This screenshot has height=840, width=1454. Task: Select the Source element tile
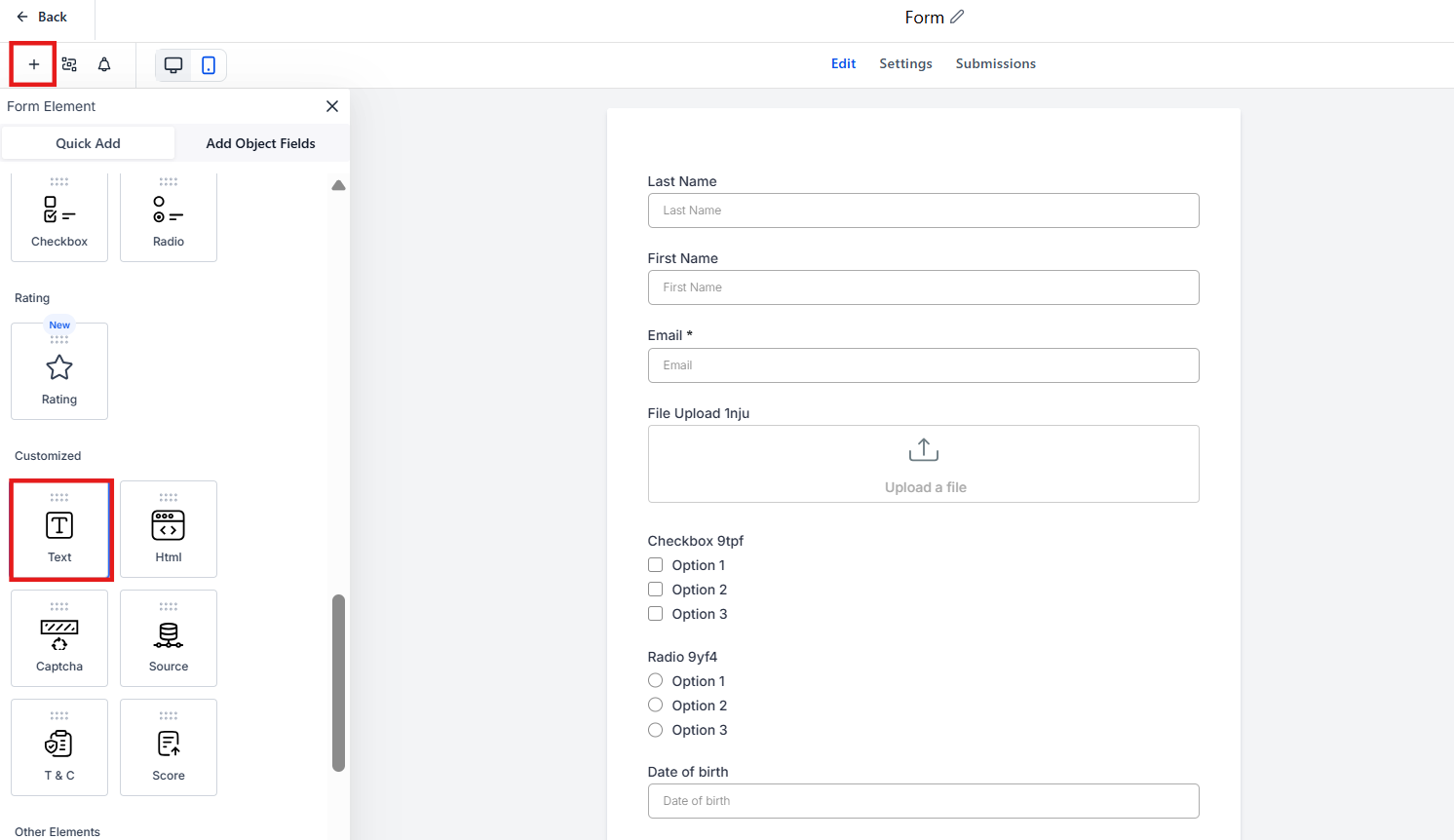tap(169, 638)
